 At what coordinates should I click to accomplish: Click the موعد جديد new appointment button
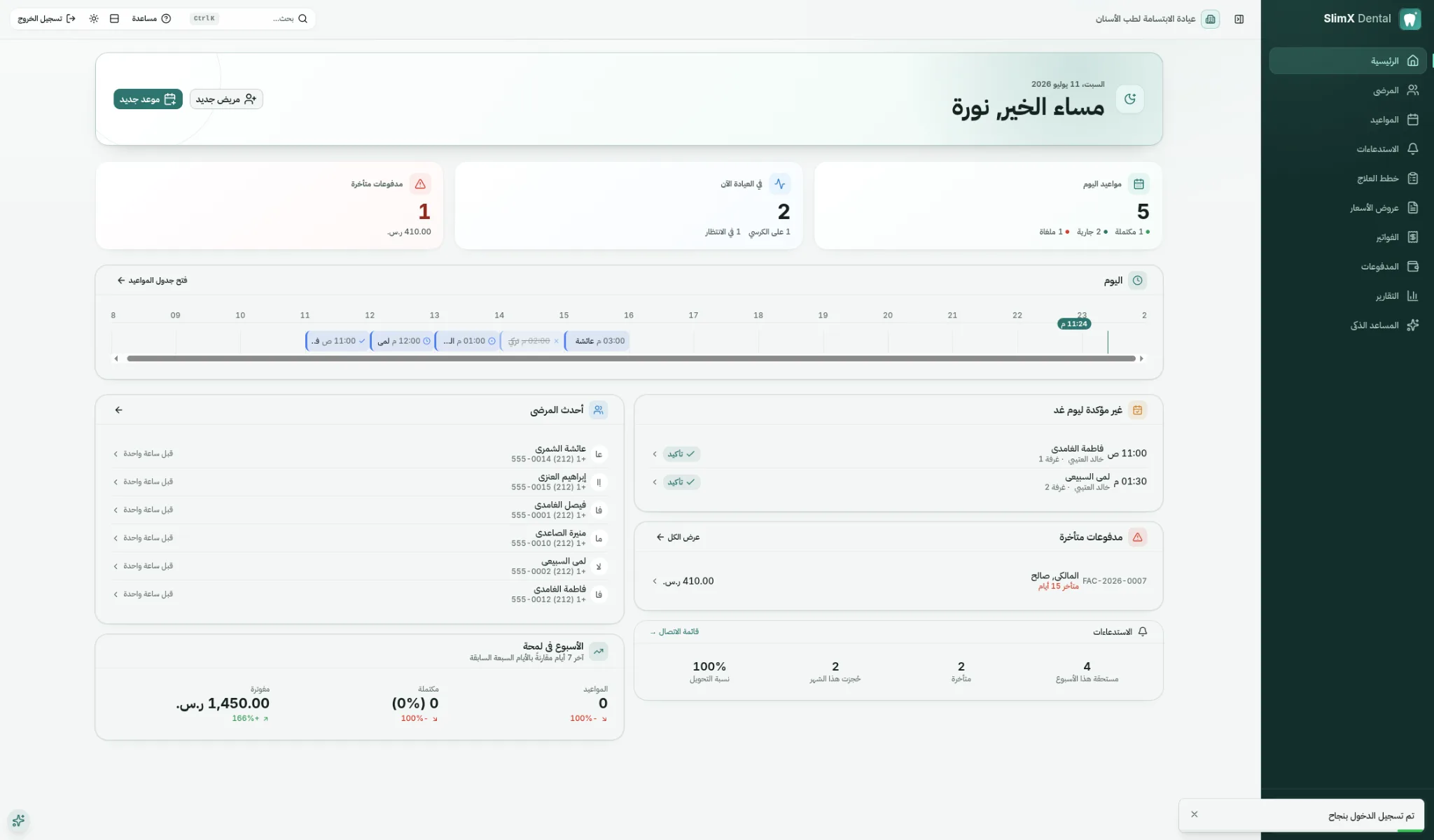click(x=148, y=99)
